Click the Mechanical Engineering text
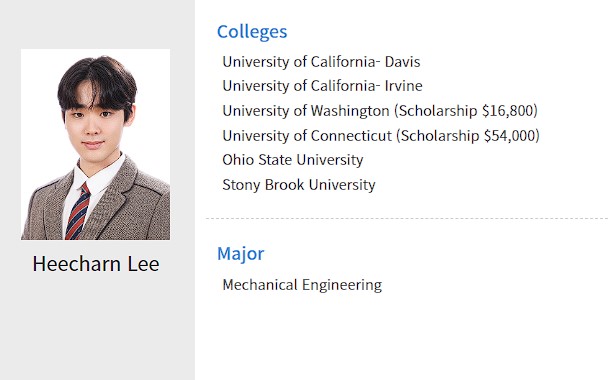This screenshot has height=380, width=610. coord(302,285)
